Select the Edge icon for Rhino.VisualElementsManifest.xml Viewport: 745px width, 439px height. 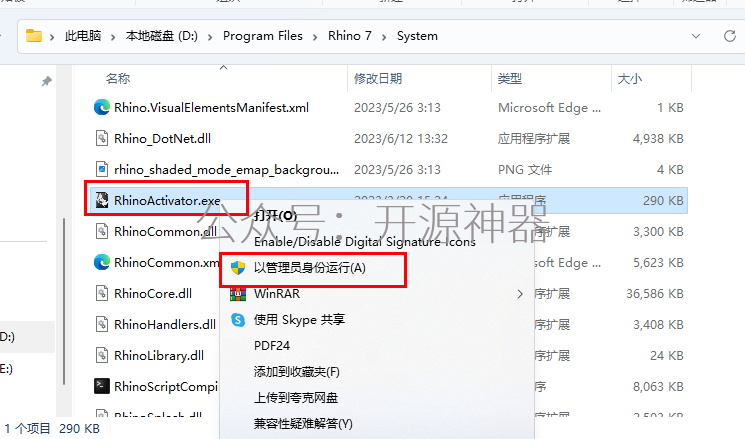tap(102, 107)
